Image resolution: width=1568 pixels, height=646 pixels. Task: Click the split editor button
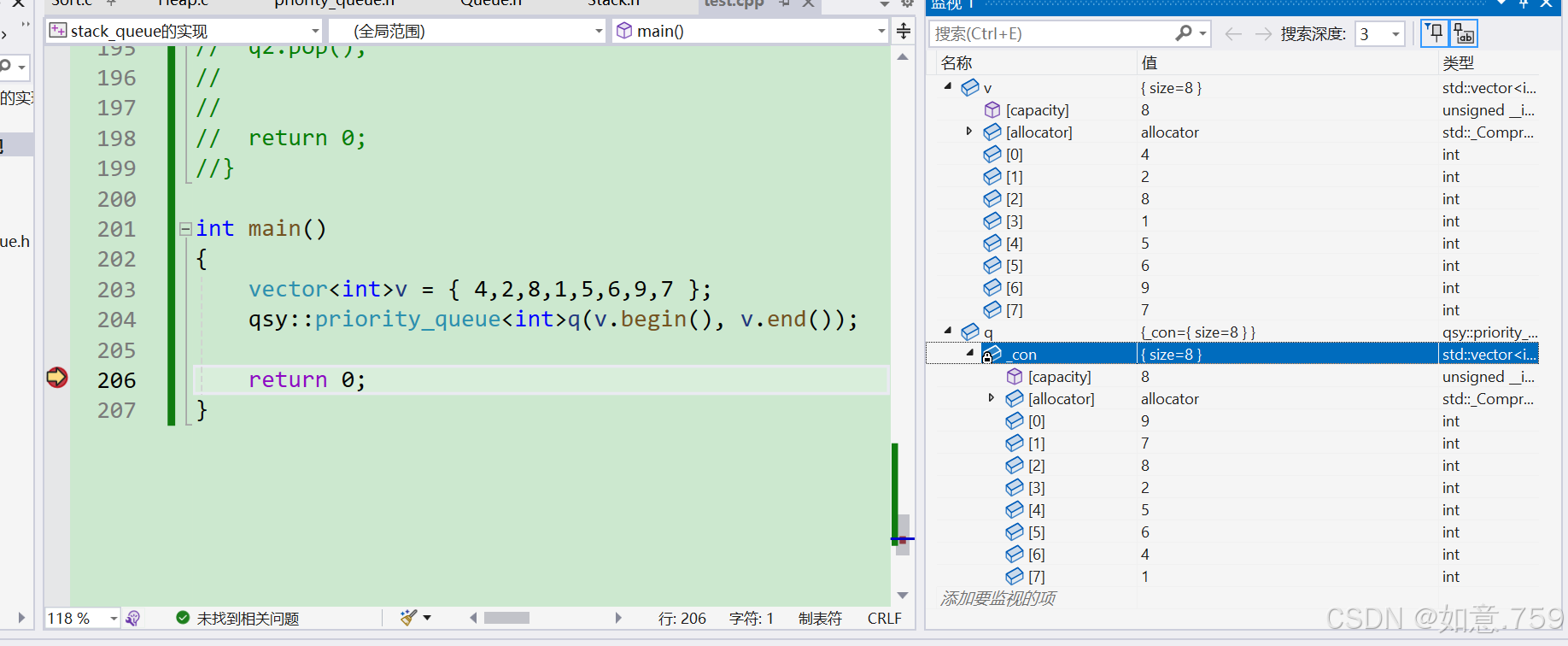[904, 32]
